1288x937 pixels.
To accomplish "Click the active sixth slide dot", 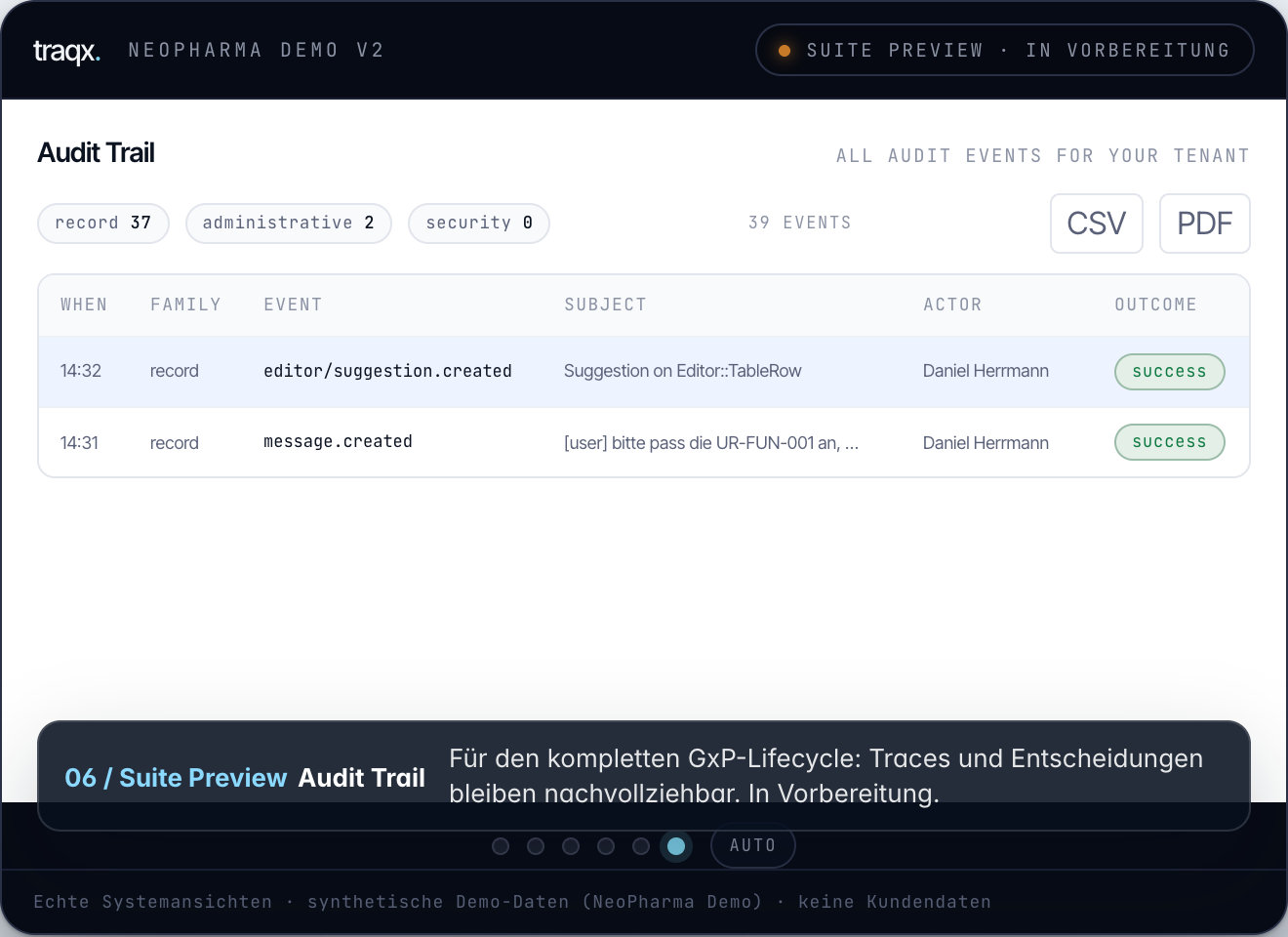I will pos(676,846).
